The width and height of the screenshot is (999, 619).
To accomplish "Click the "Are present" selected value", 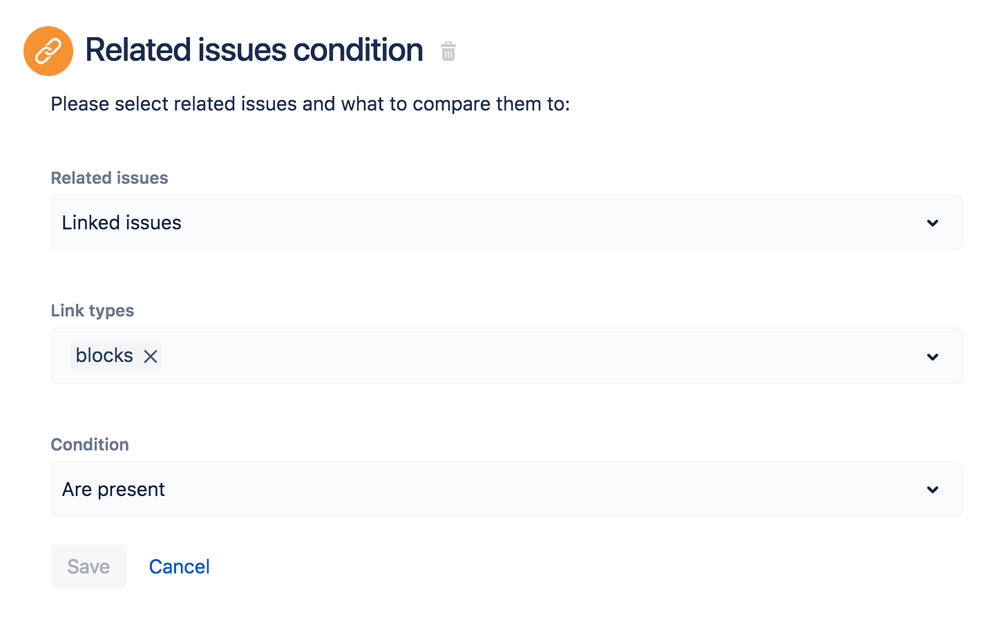I will click(114, 490).
